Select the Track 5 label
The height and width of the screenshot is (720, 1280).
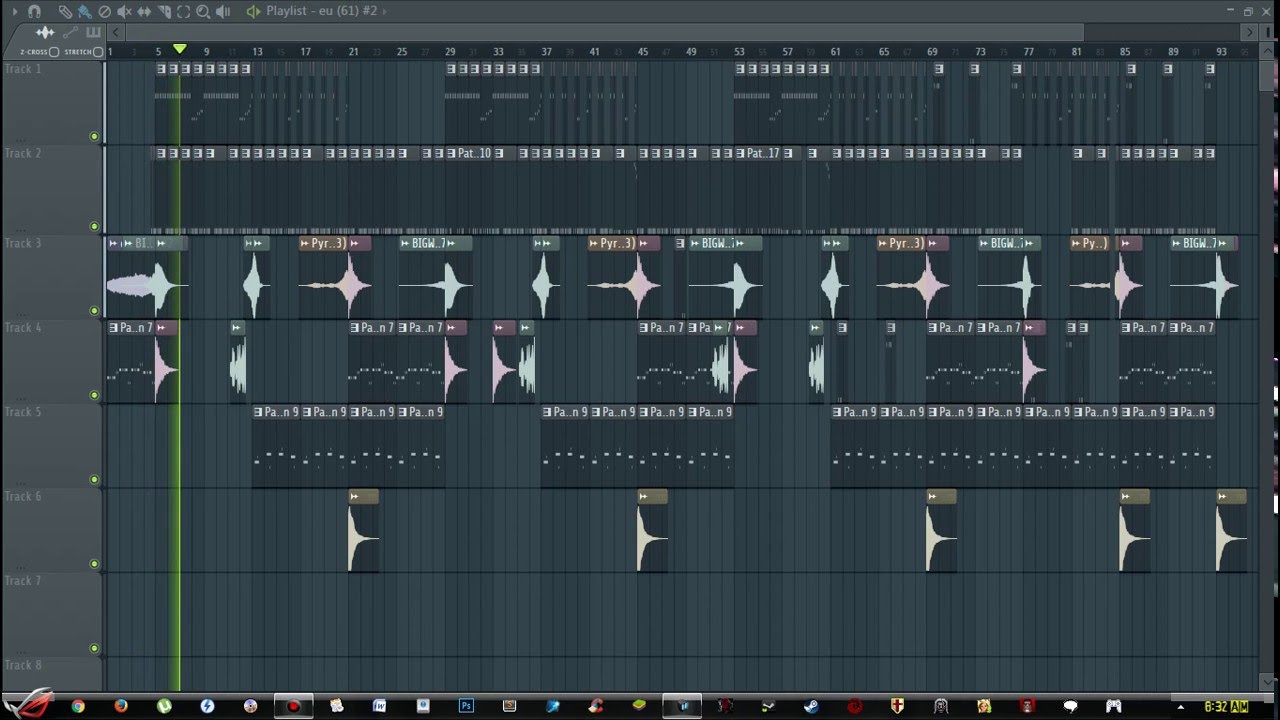(23, 412)
